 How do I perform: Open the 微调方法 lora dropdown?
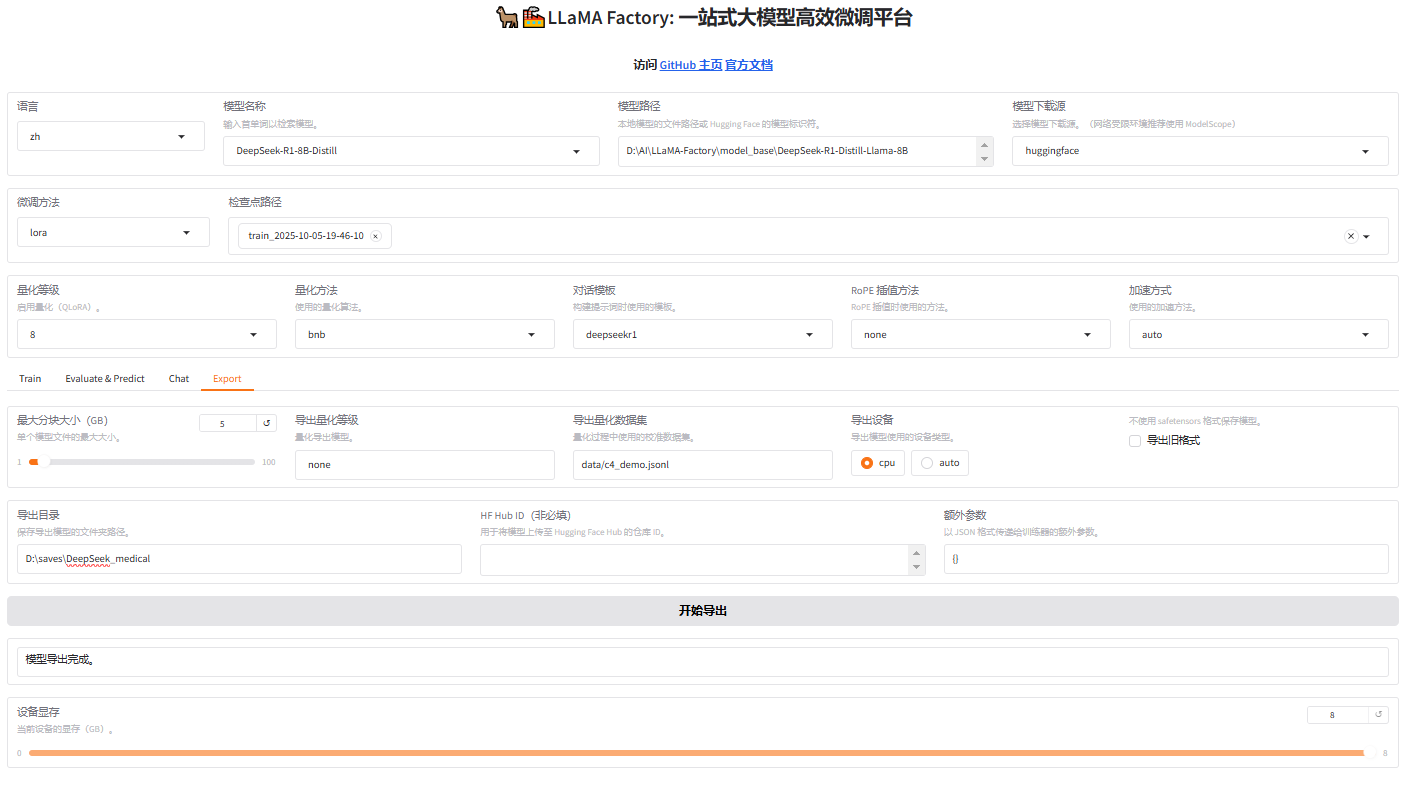coord(113,232)
